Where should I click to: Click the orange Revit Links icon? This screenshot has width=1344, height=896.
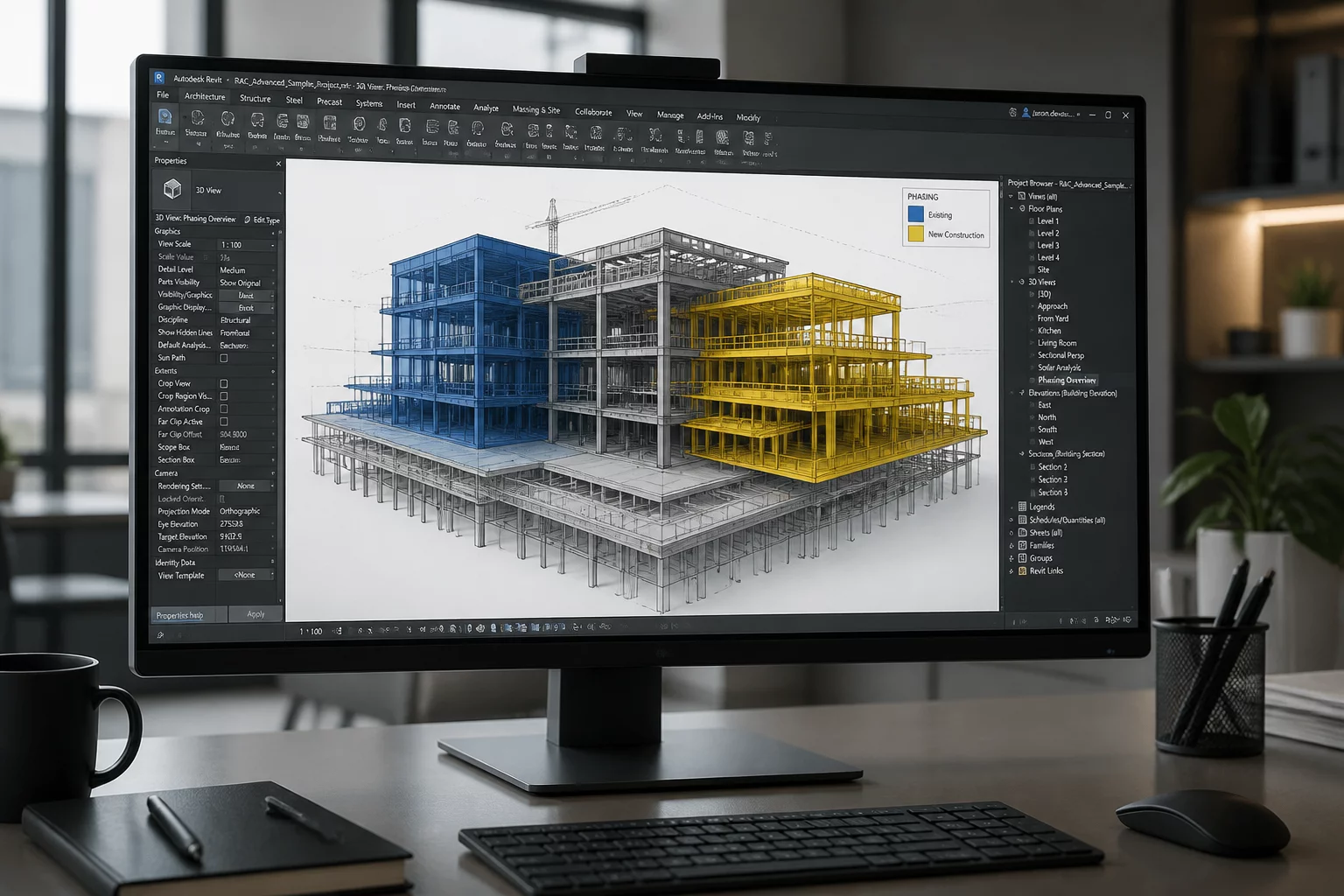coord(1022,570)
